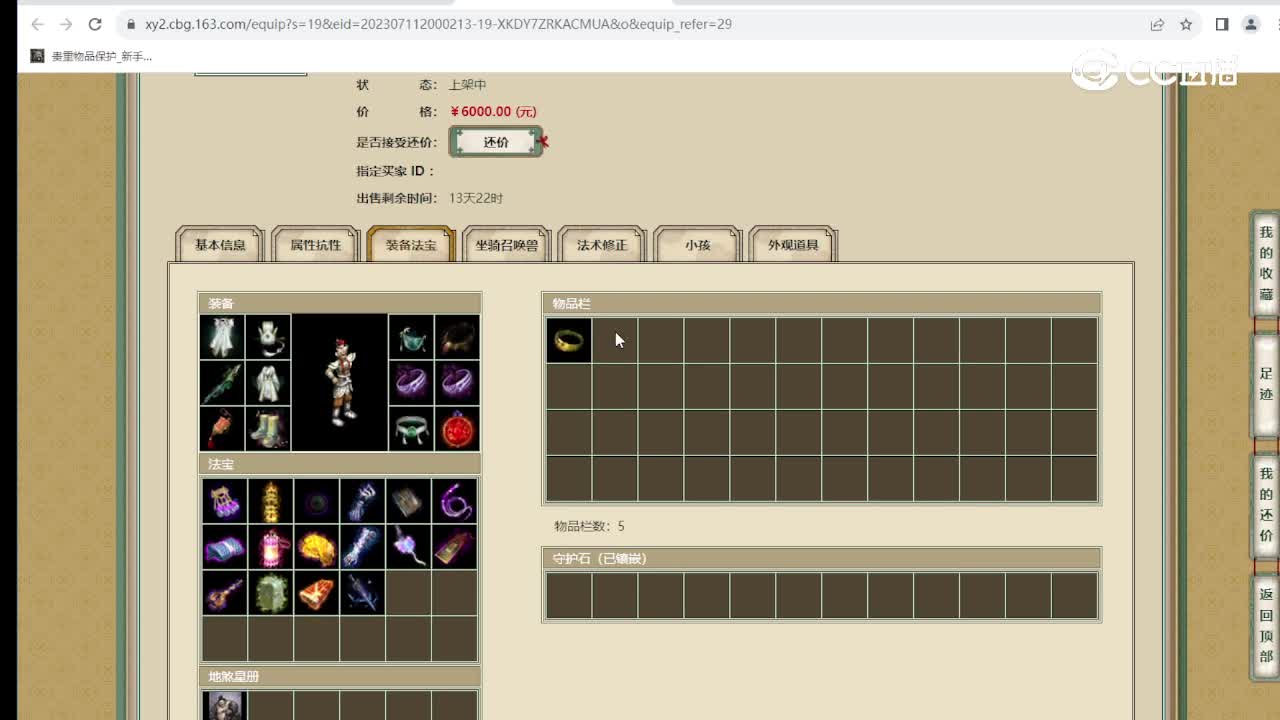
Task: Switch to the 法术修正 tab
Action: click(602, 245)
